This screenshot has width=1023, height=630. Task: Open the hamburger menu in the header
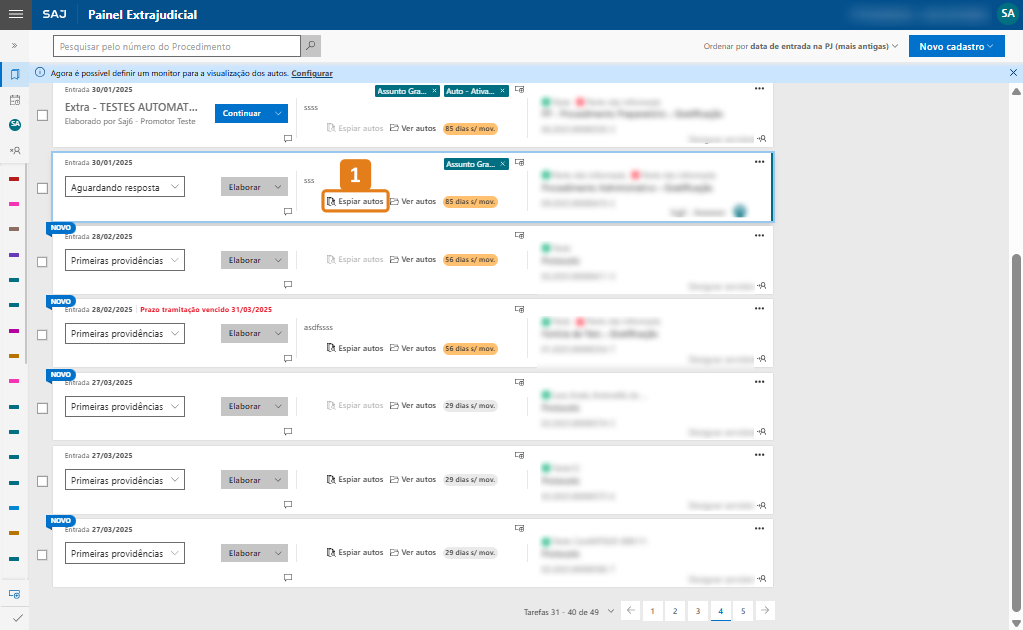click(15, 15)
